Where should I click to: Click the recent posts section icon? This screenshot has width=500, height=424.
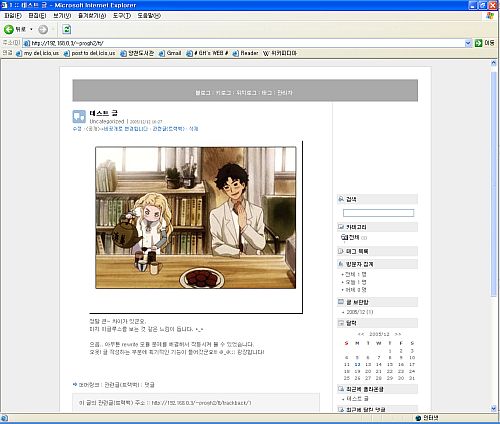pos(341,389)
